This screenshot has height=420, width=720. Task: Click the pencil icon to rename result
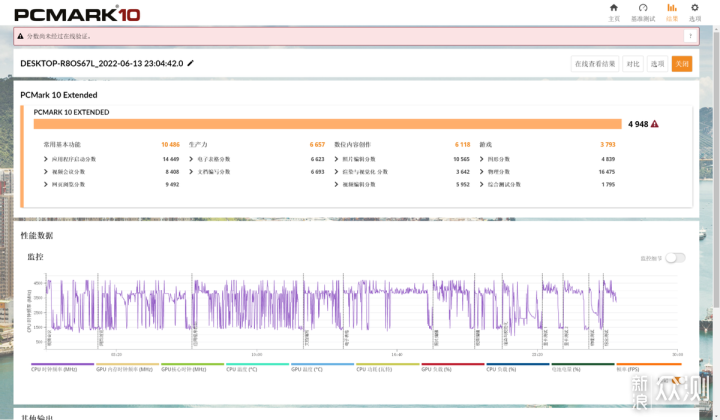click(x=191, y=63)
